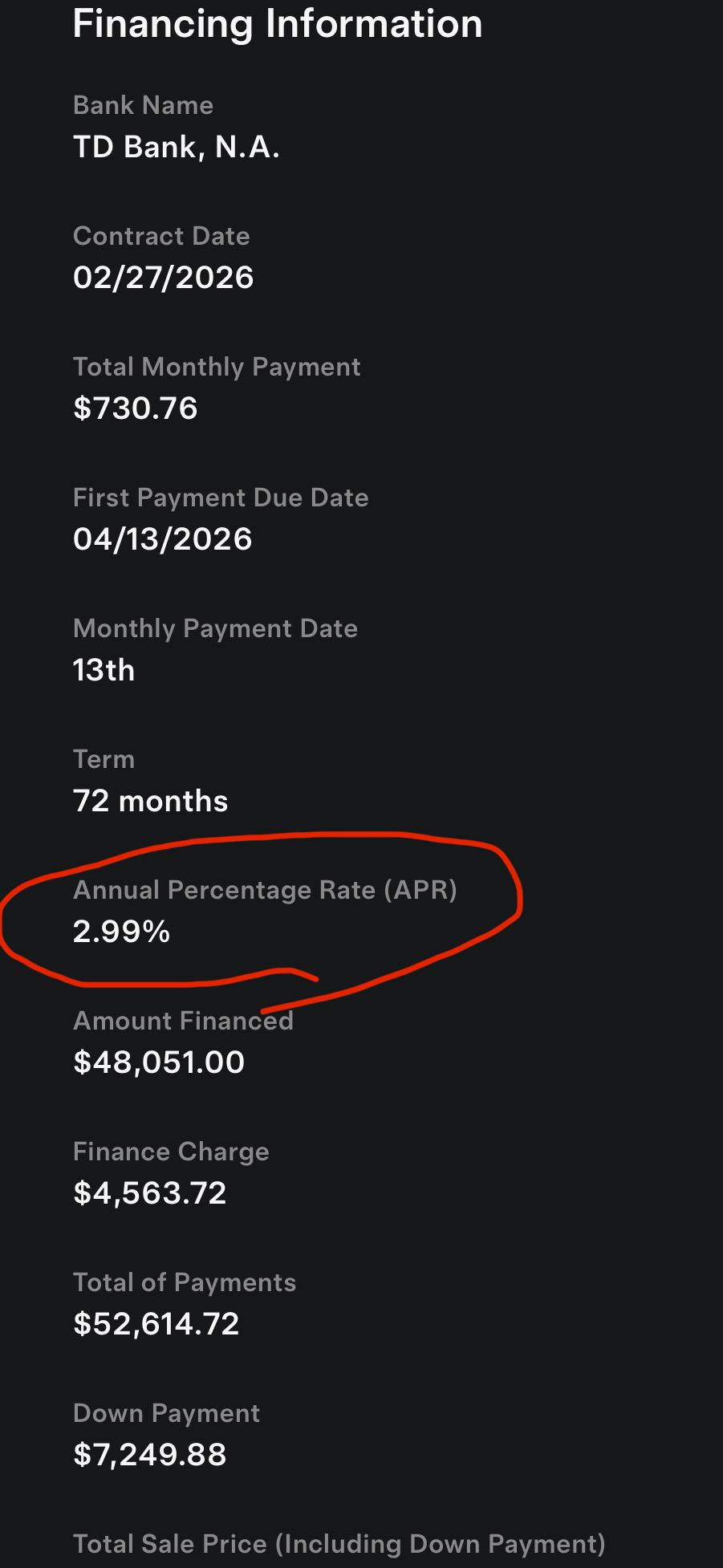Select the $7,249.88 down payment value

point(149,1455)
